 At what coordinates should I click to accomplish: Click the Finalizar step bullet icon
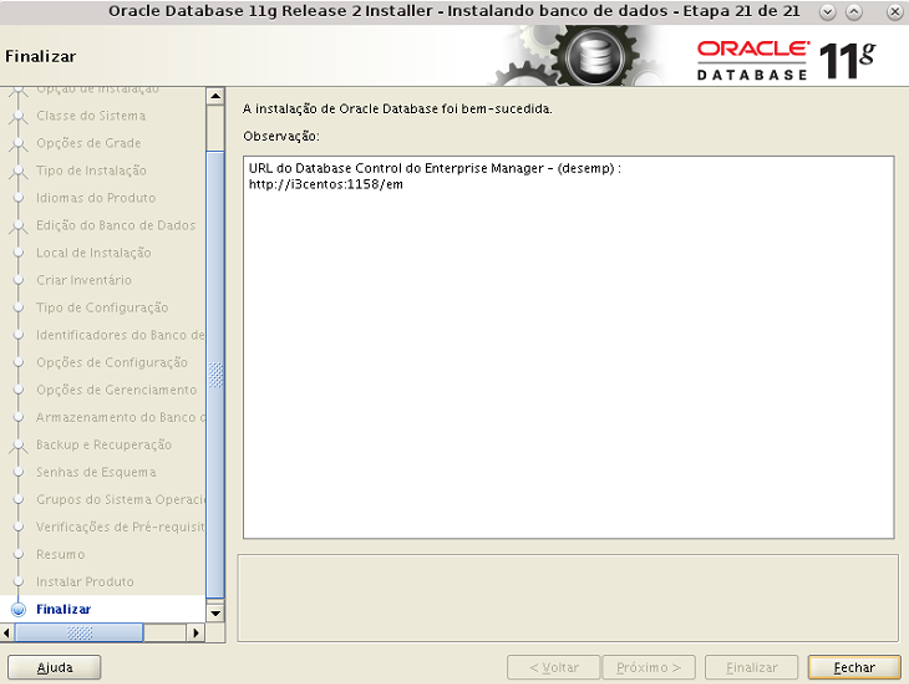coord(19,609)
